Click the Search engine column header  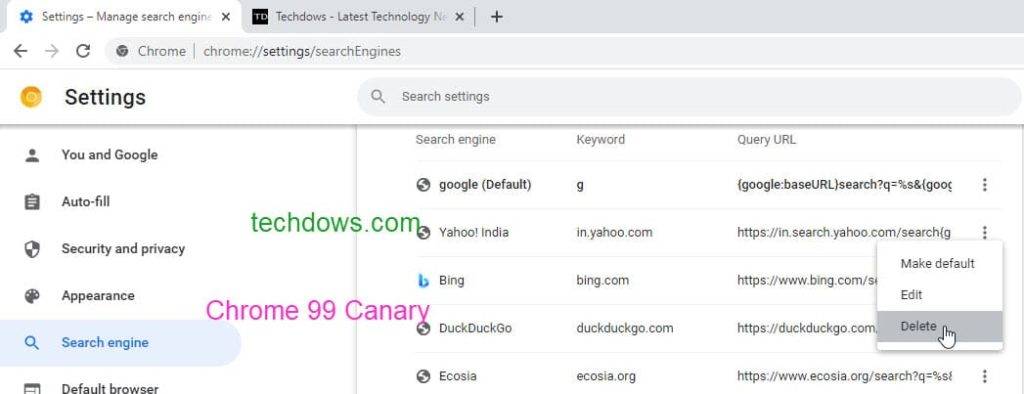pyautogui.click(x=455, y=139)
